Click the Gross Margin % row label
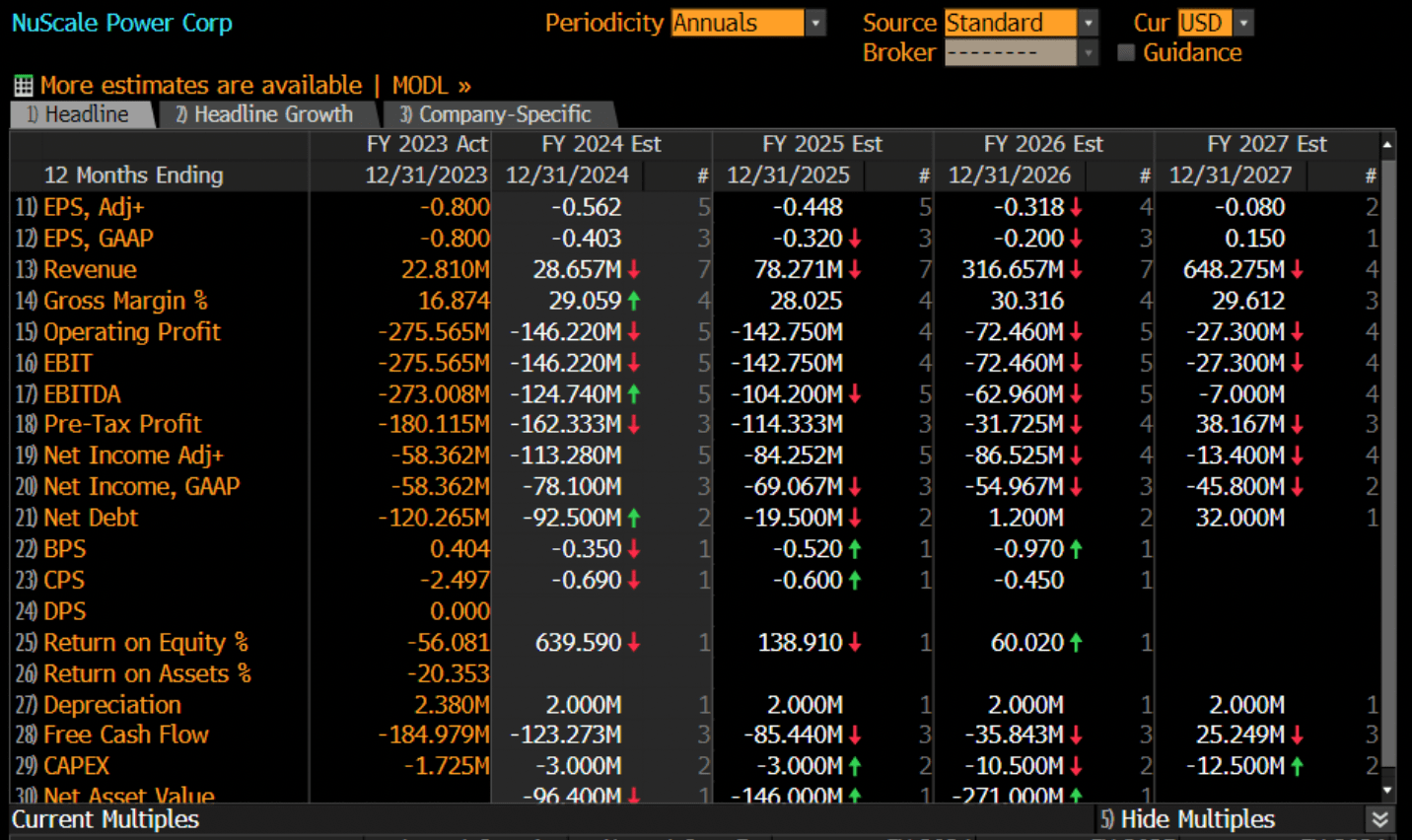The image size is (1412, 840). [125, 301]
